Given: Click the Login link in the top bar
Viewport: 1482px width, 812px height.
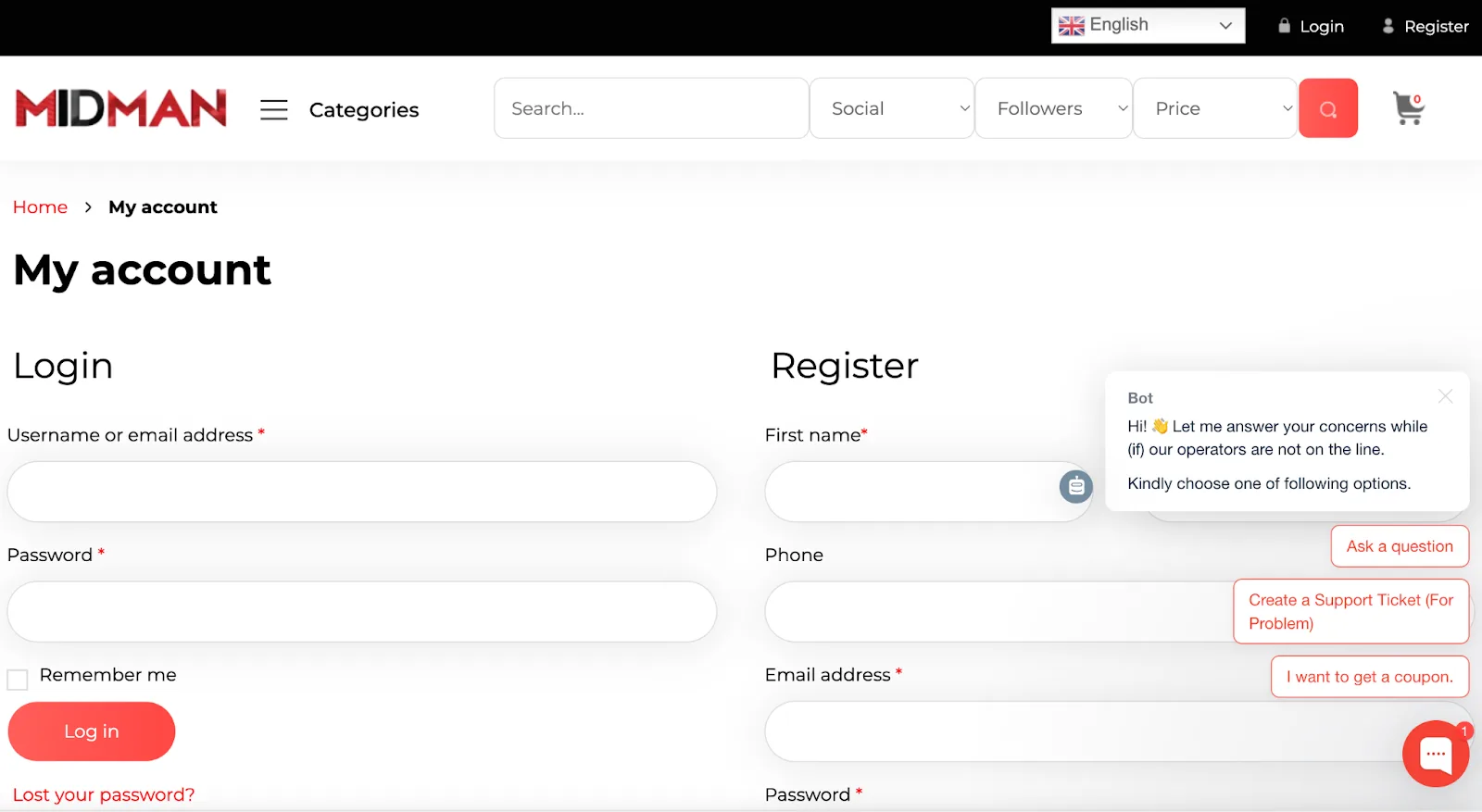Looking at the screenshot, I should [x=1312, y=26].
